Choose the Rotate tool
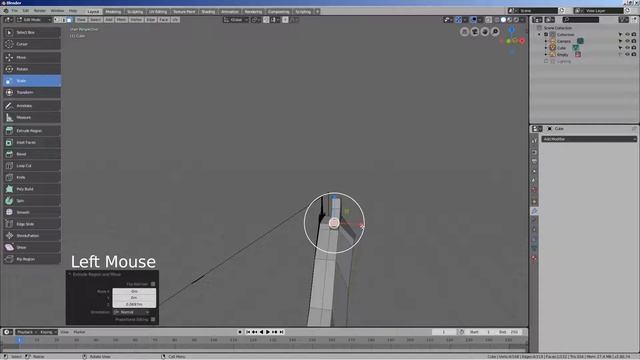The image size is (640, 360). point(32,69)
